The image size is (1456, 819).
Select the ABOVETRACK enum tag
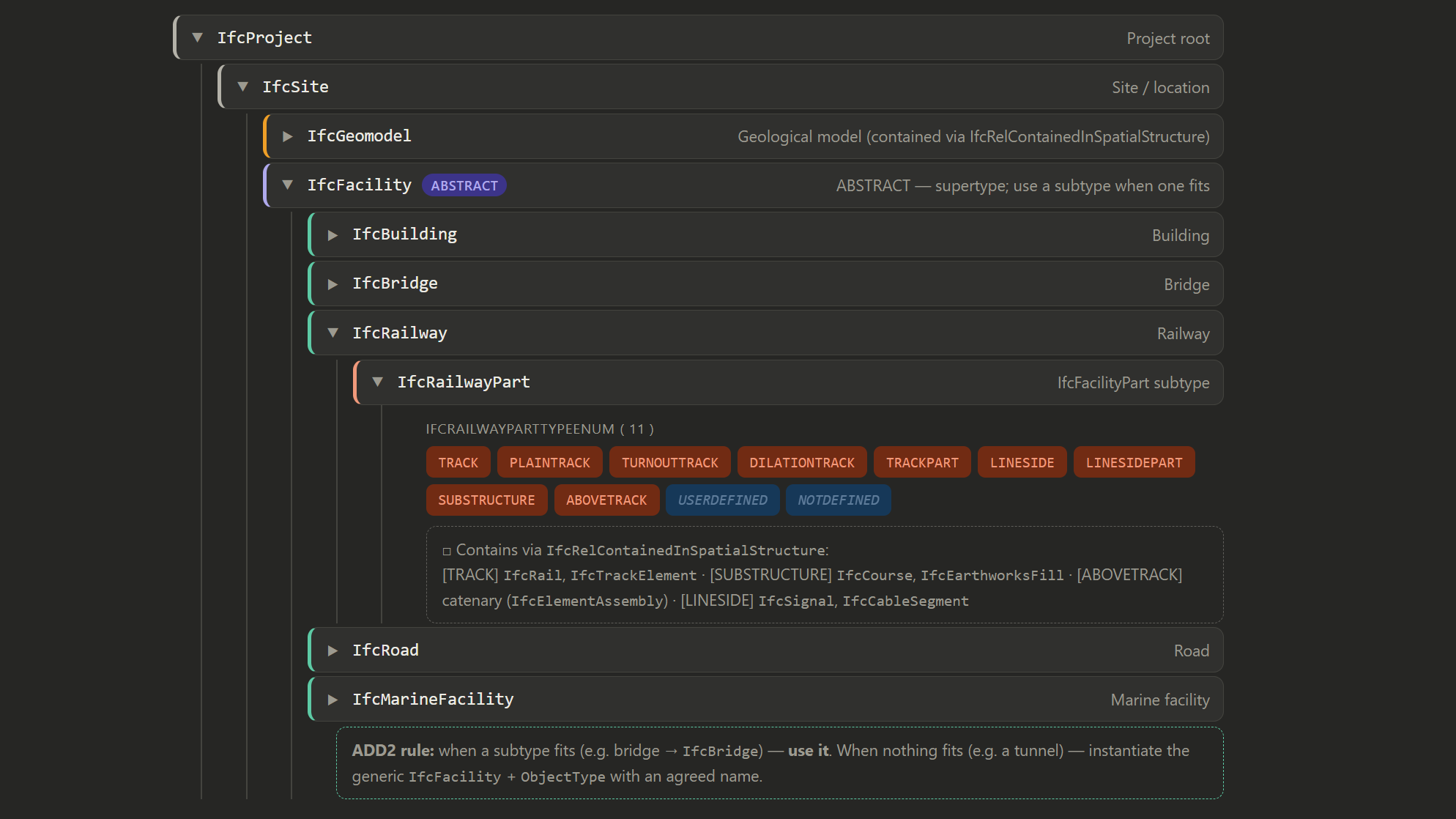tap(607, 500)
